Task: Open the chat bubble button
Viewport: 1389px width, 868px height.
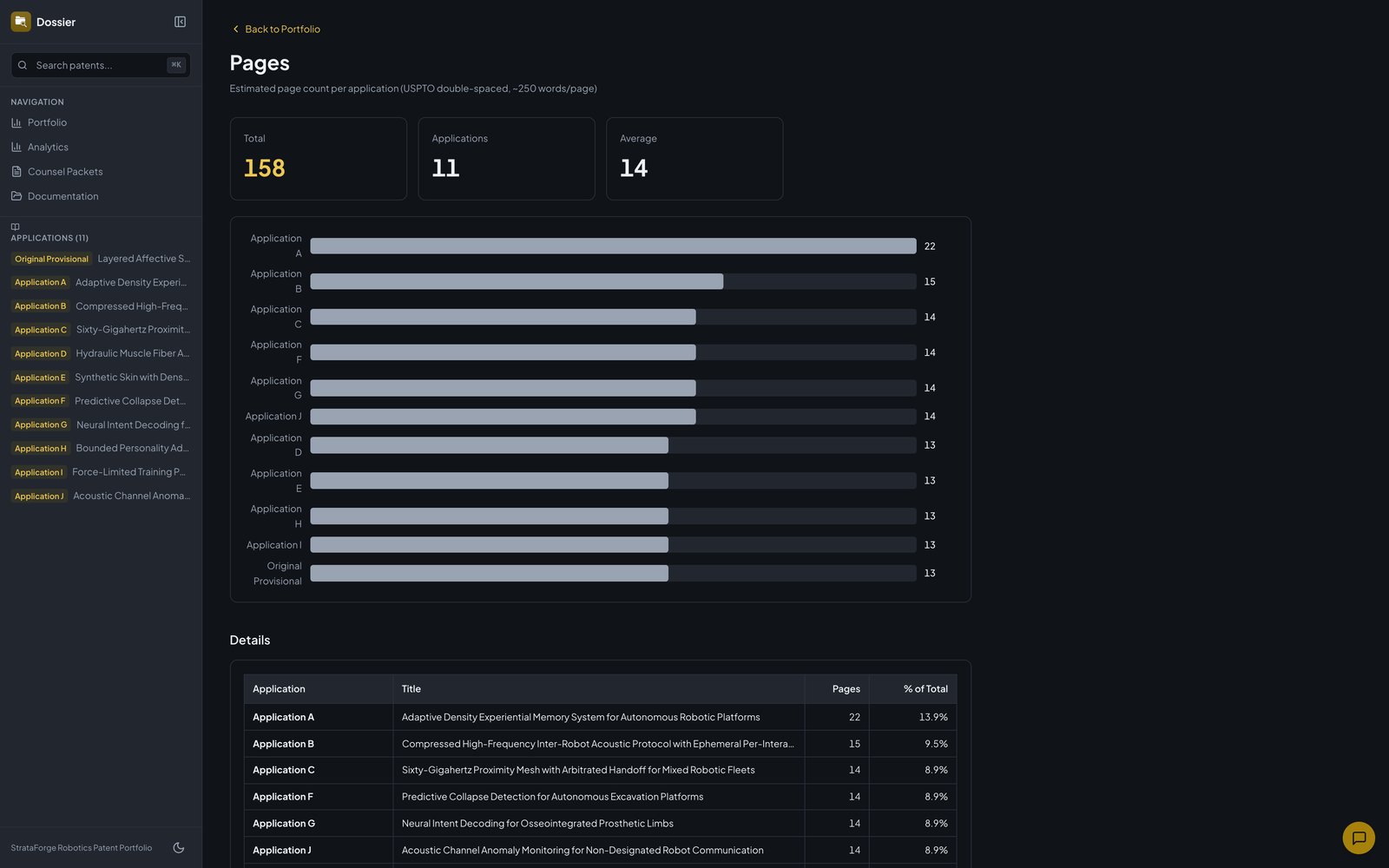Action: click(1359, 838)
